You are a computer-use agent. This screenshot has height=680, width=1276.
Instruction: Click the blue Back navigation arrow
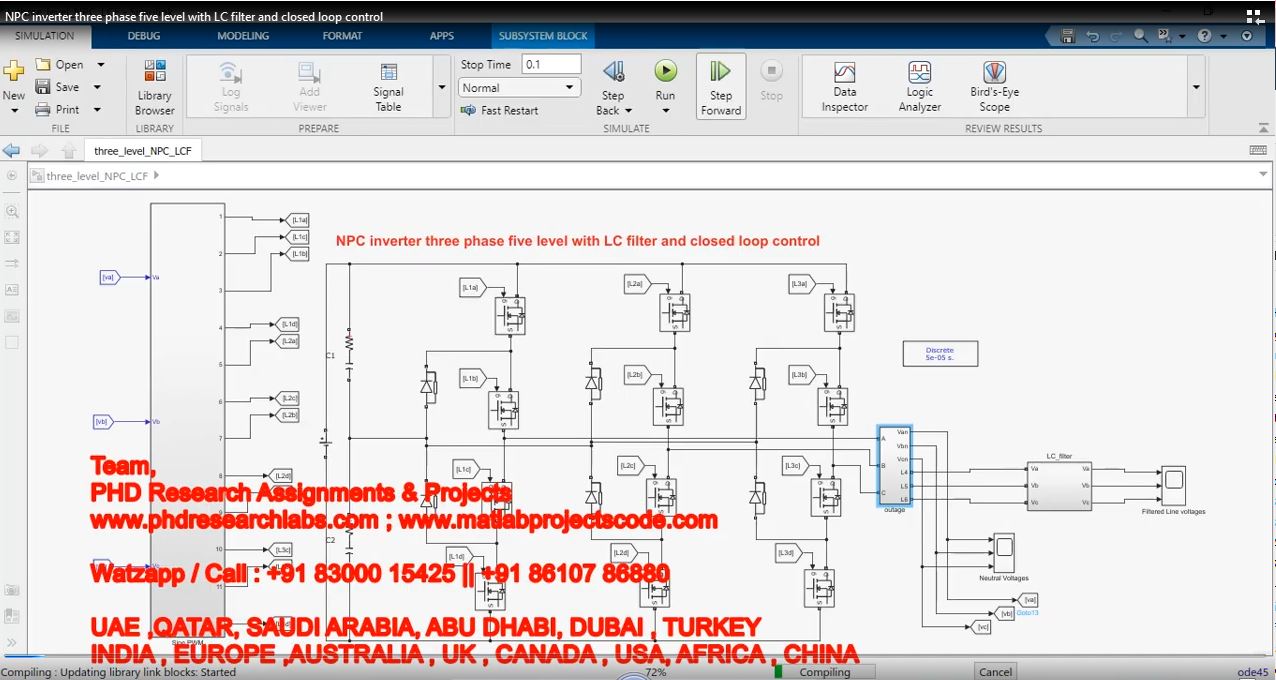(x=12, y=151)
